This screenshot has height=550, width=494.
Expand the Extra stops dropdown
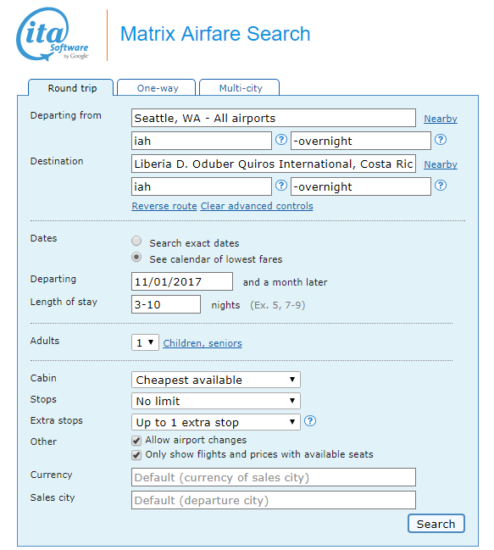click(x=216, y=422)
